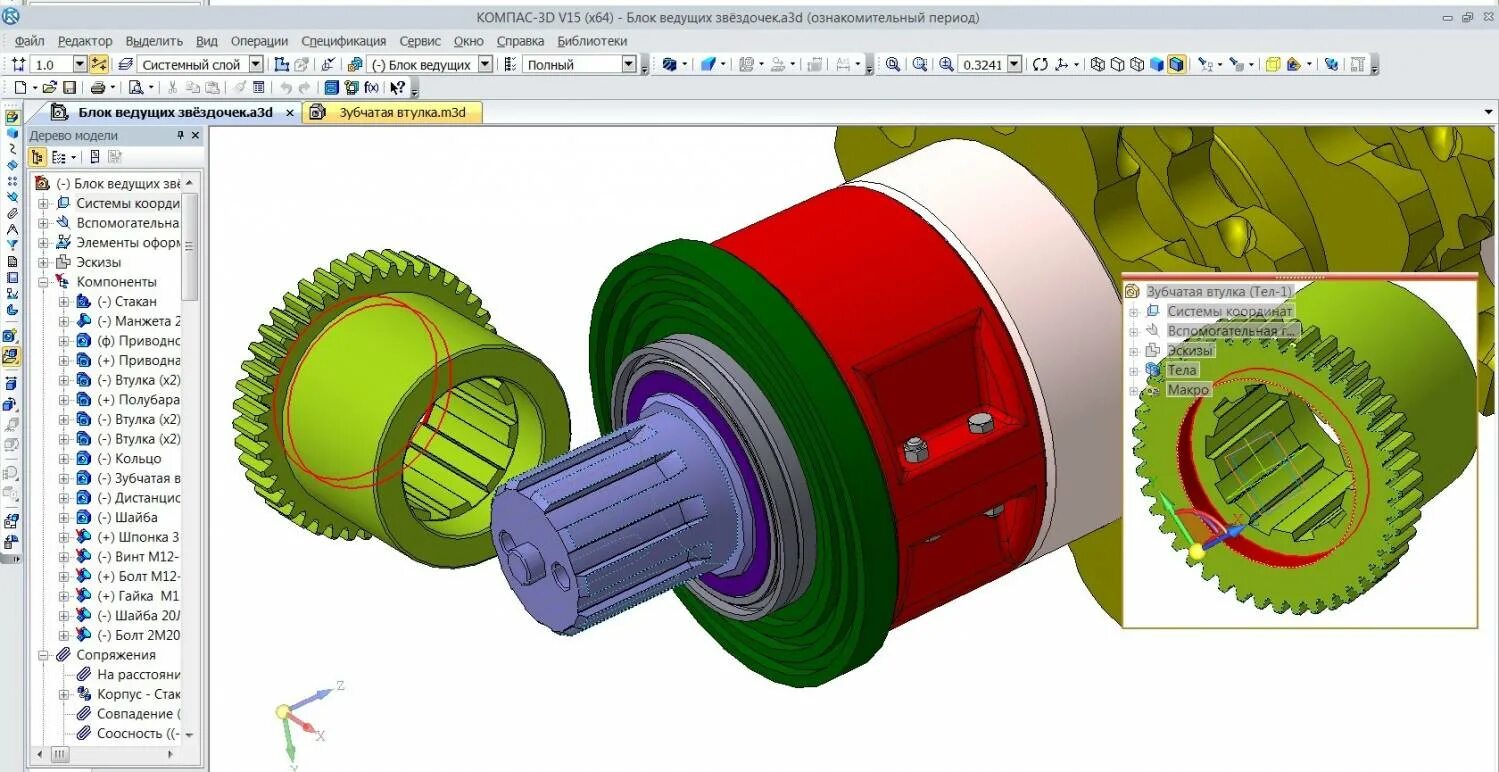Select the Dimensions compass panel in left toolbar
Screen dimensions: 1499x772
tap(12, 229)
